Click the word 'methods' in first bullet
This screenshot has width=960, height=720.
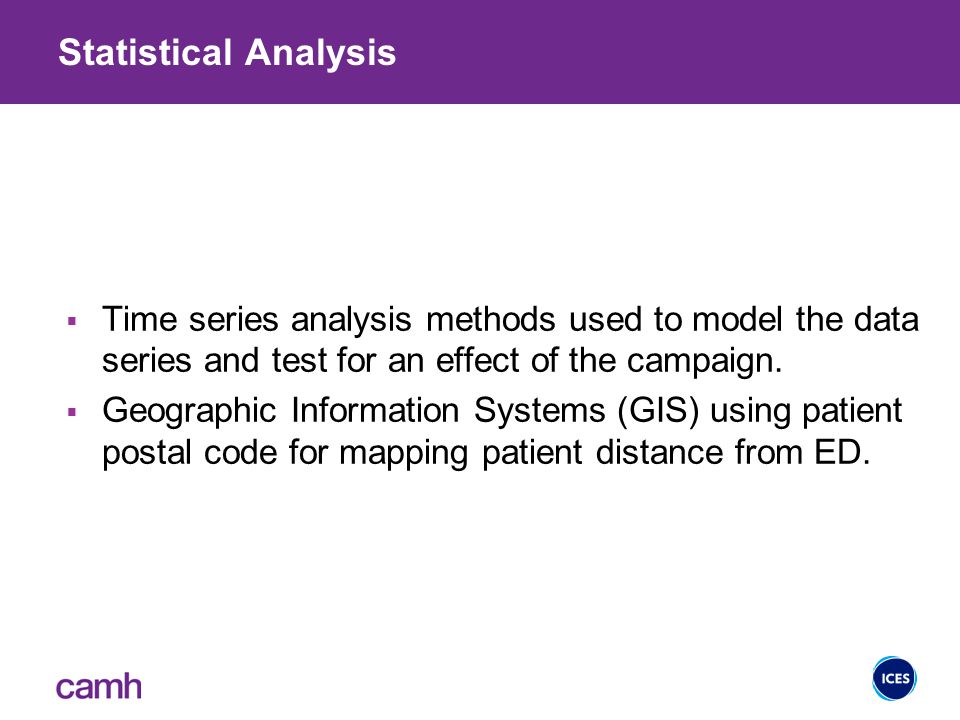pos(490,319)
